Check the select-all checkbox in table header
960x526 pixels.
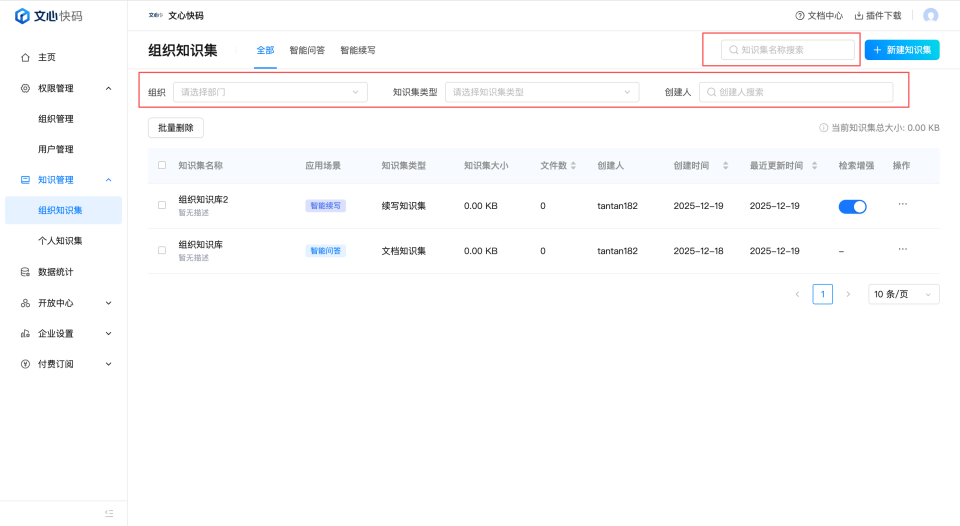pyautogui.click(x=162, y=165)
